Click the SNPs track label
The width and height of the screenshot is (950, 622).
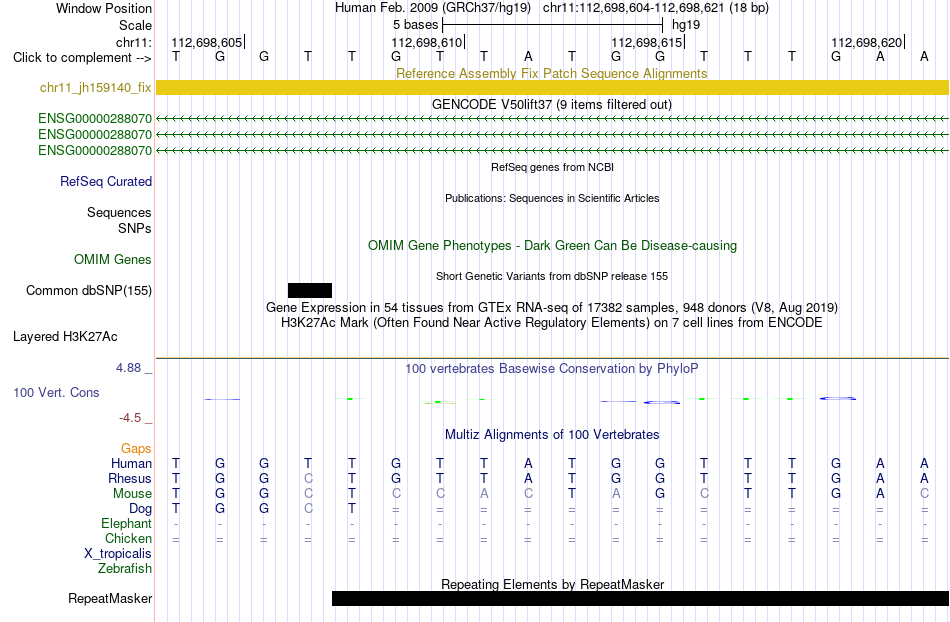click(x=135, y=228)
